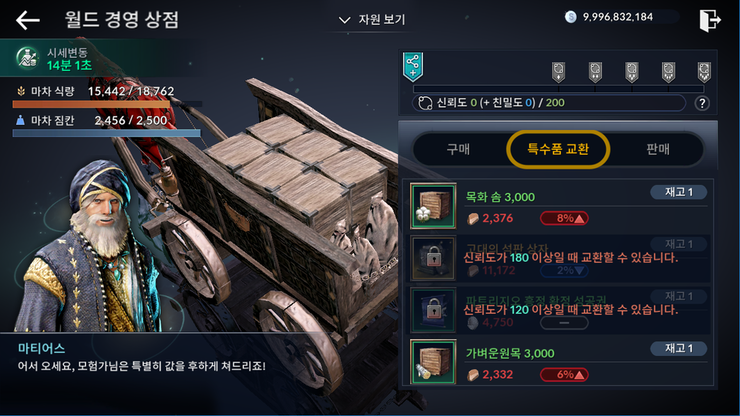The width and height of the screenshot is (740, 416).
Task: Open the teal share badge icon
Action: (x=412, y=67)
